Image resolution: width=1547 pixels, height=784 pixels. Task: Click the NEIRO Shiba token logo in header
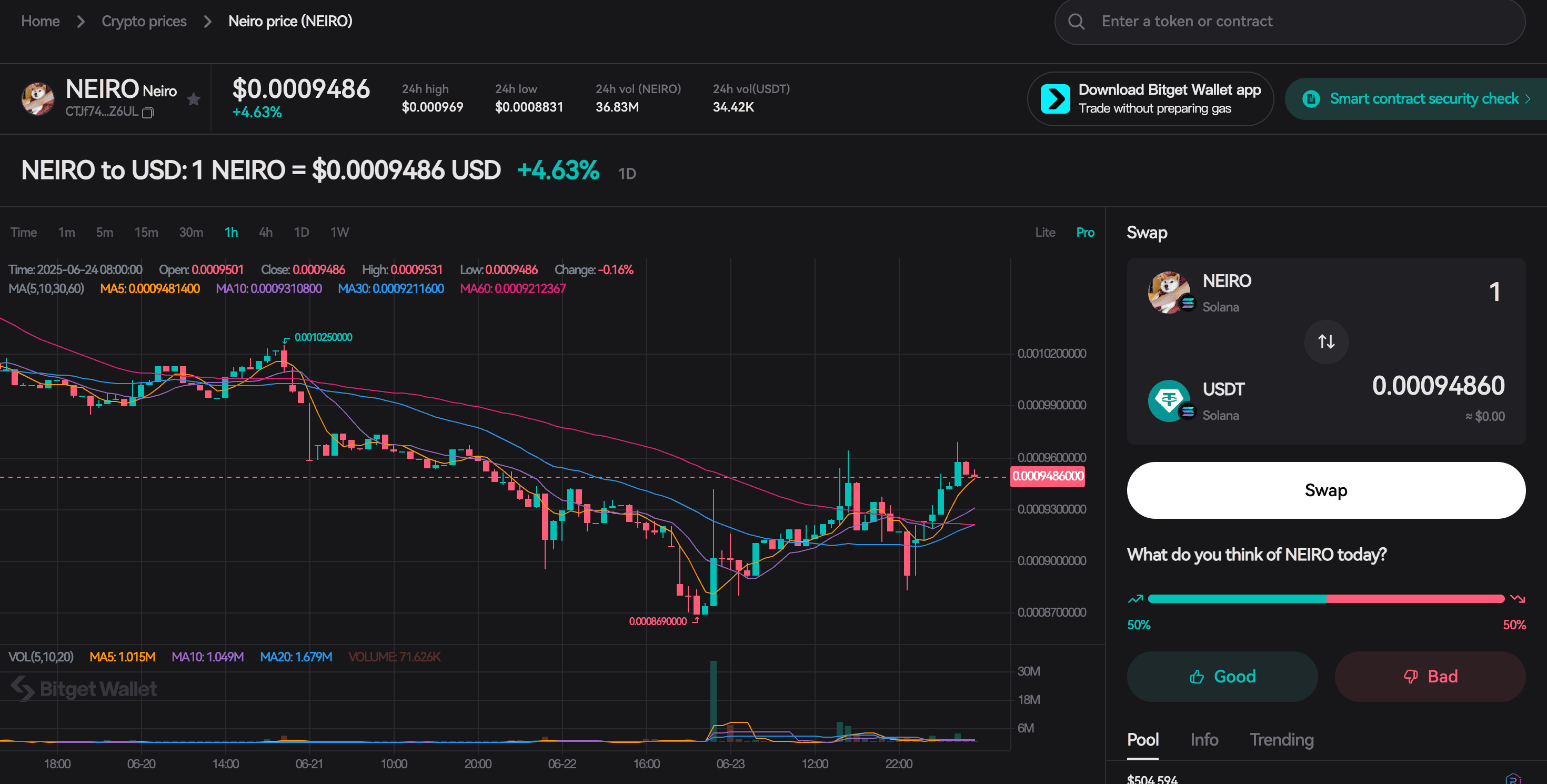click(x=38, y=98)
